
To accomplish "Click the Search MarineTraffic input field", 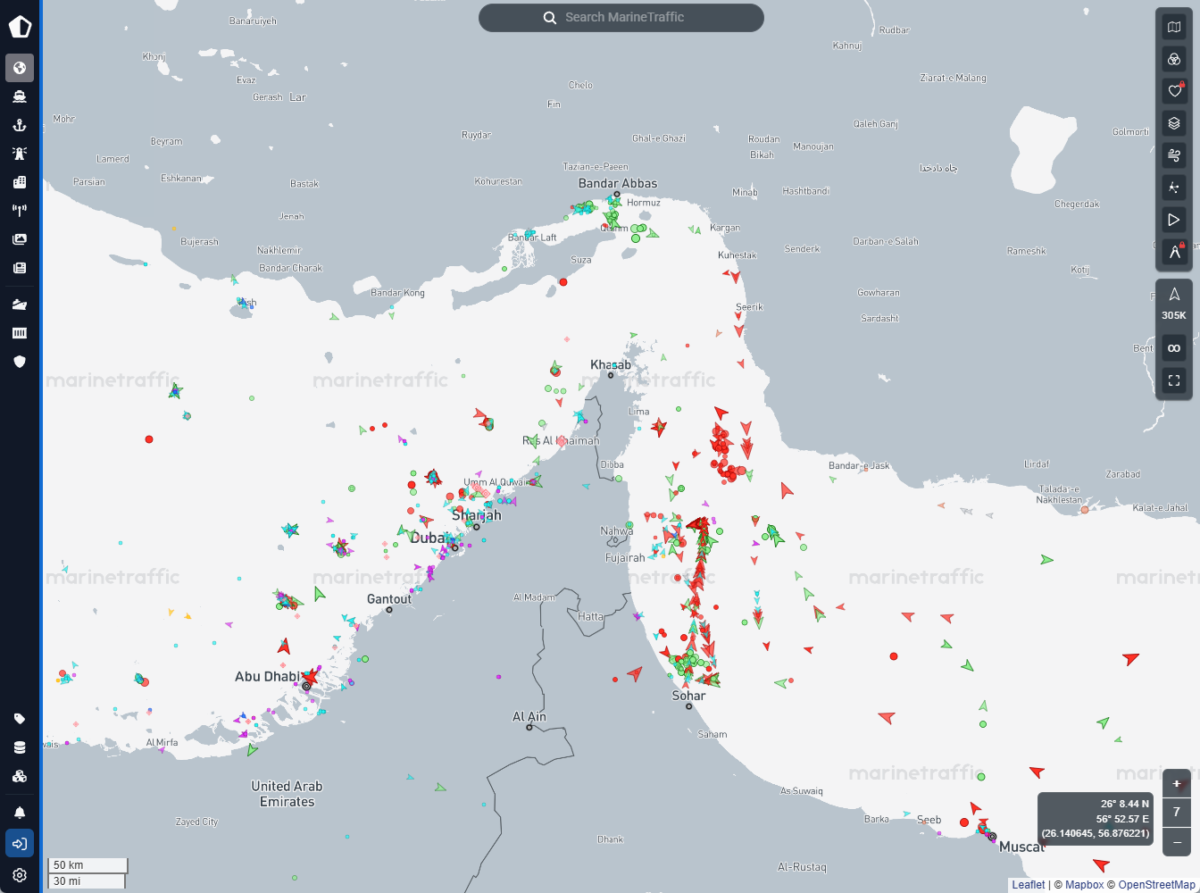I will point(620,17).
